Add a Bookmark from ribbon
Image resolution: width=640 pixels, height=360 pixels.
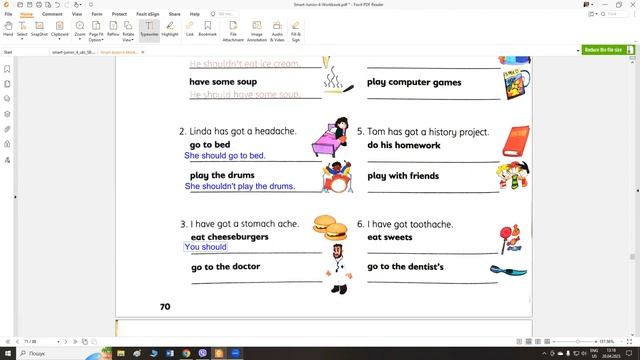pyautogui.click(x=207, y=29)
